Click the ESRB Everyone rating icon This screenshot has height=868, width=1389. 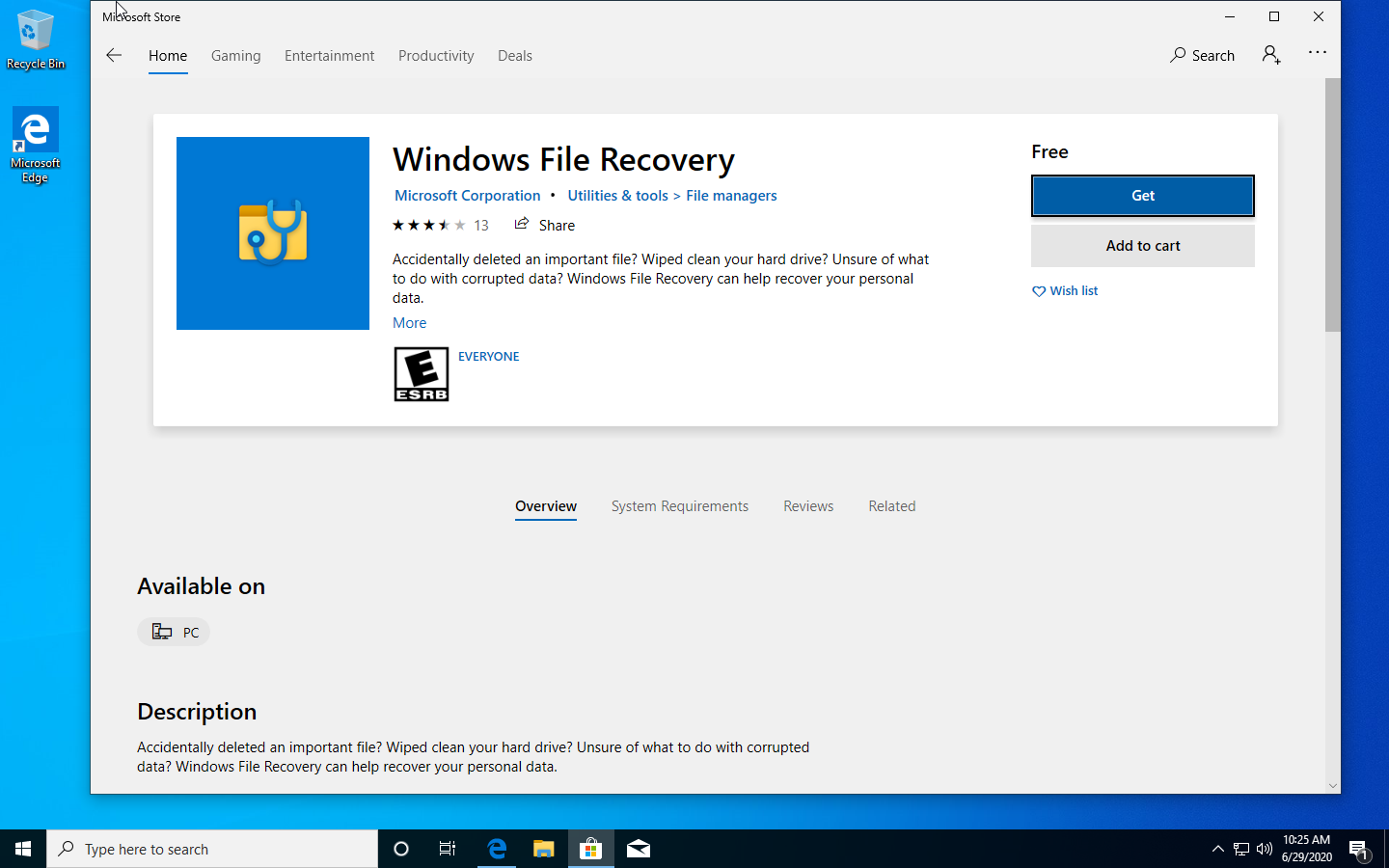[x=421, y=374]
